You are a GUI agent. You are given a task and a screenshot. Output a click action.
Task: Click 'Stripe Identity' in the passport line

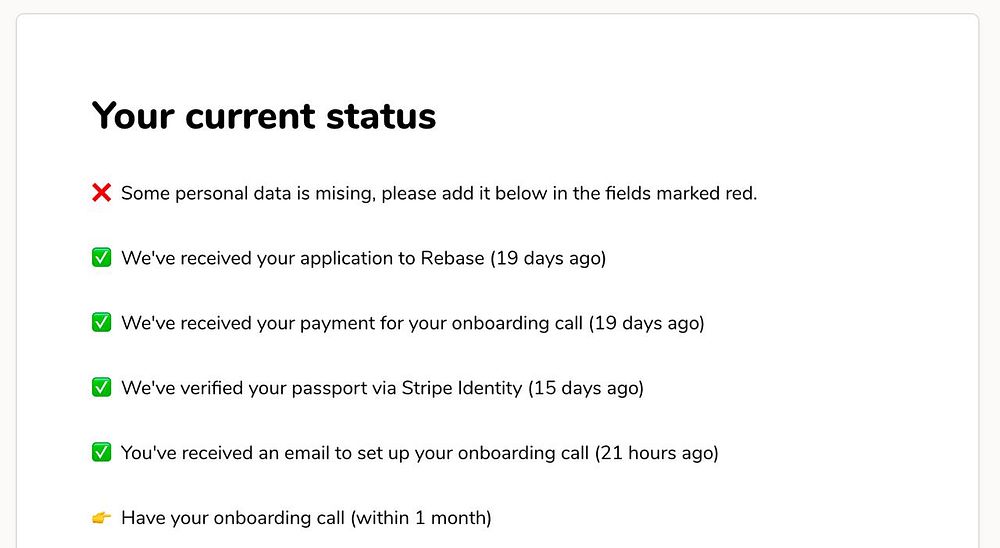(x=462, y=388)
